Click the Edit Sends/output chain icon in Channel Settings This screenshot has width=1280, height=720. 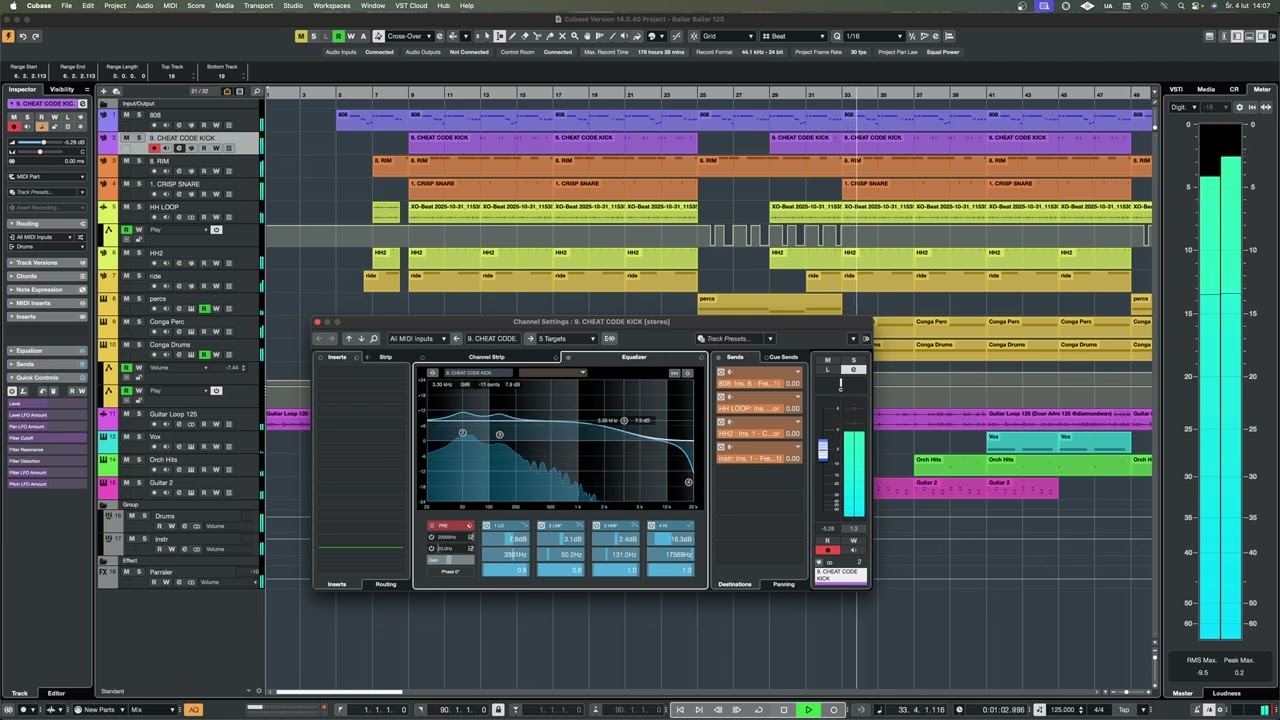(610, 339)
